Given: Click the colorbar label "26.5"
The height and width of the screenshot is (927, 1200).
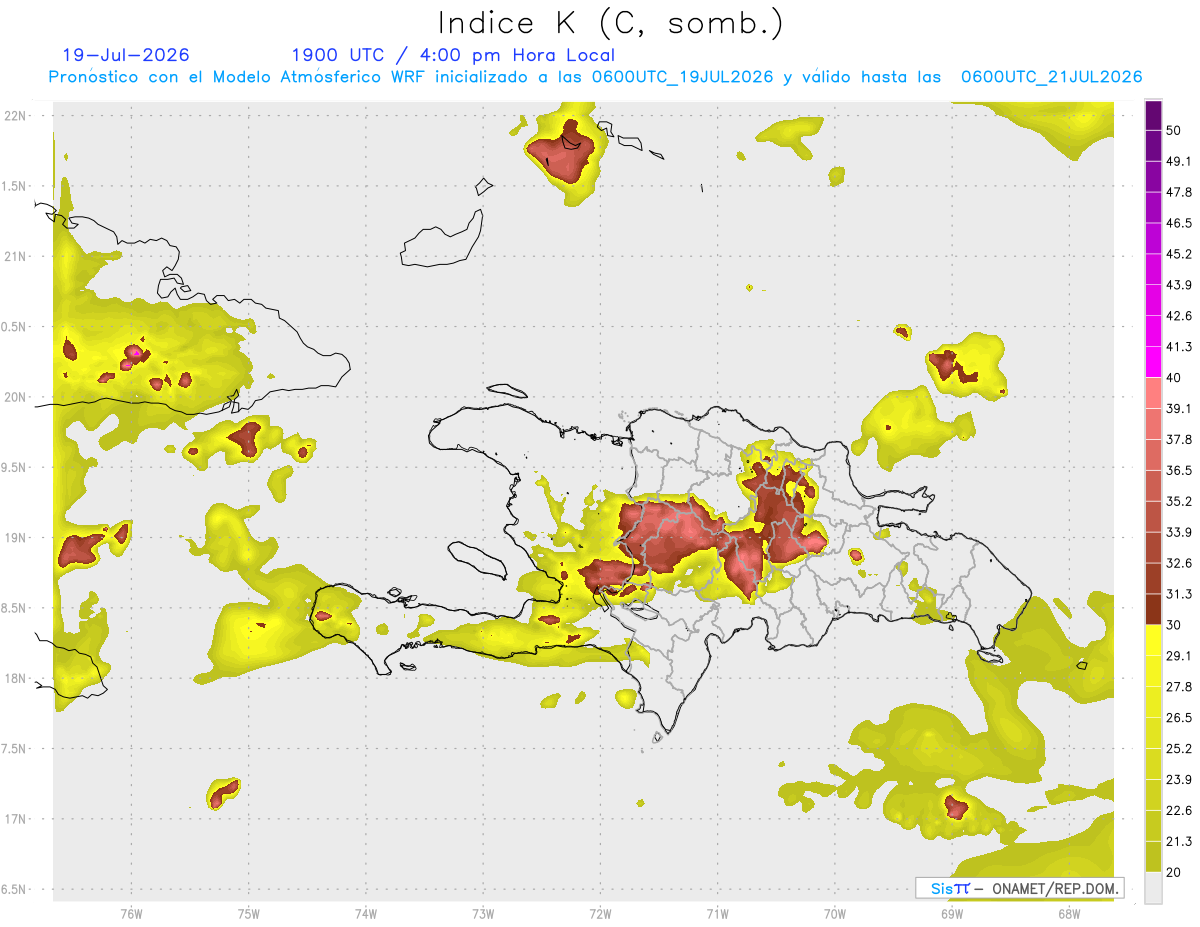Looking at the screenshot, I should click(1179, 718).
